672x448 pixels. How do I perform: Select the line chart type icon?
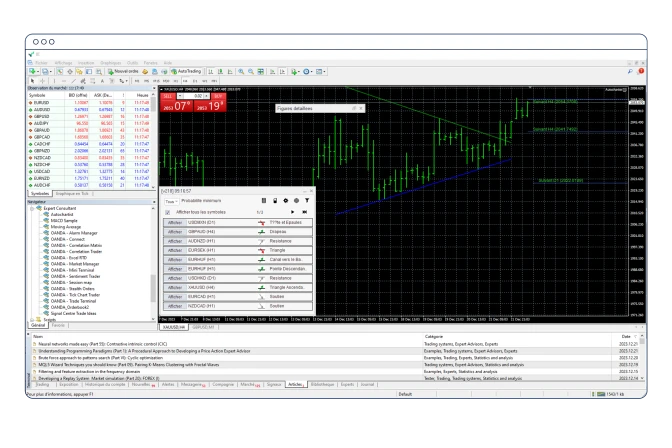coord(230,72)
